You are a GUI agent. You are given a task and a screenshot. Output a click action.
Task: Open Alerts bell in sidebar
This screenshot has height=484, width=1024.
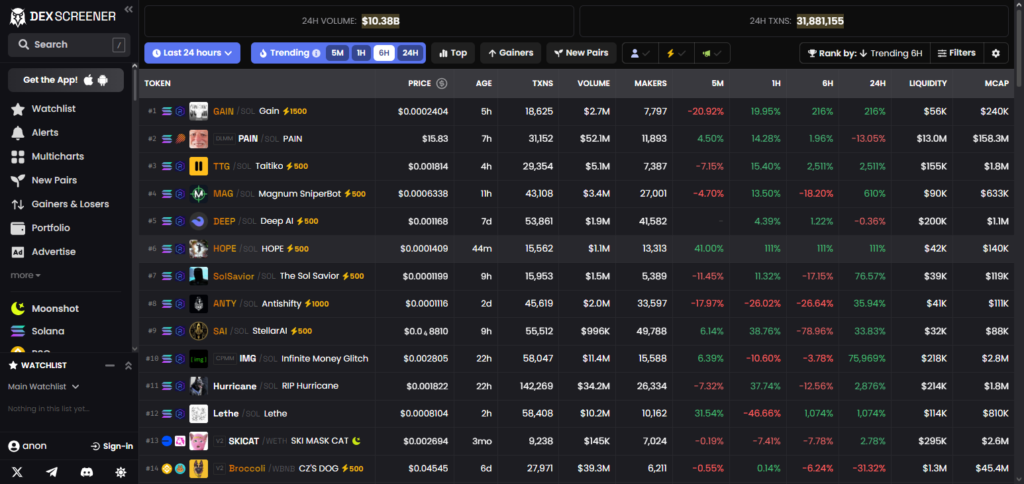click(x=18, y=133)
